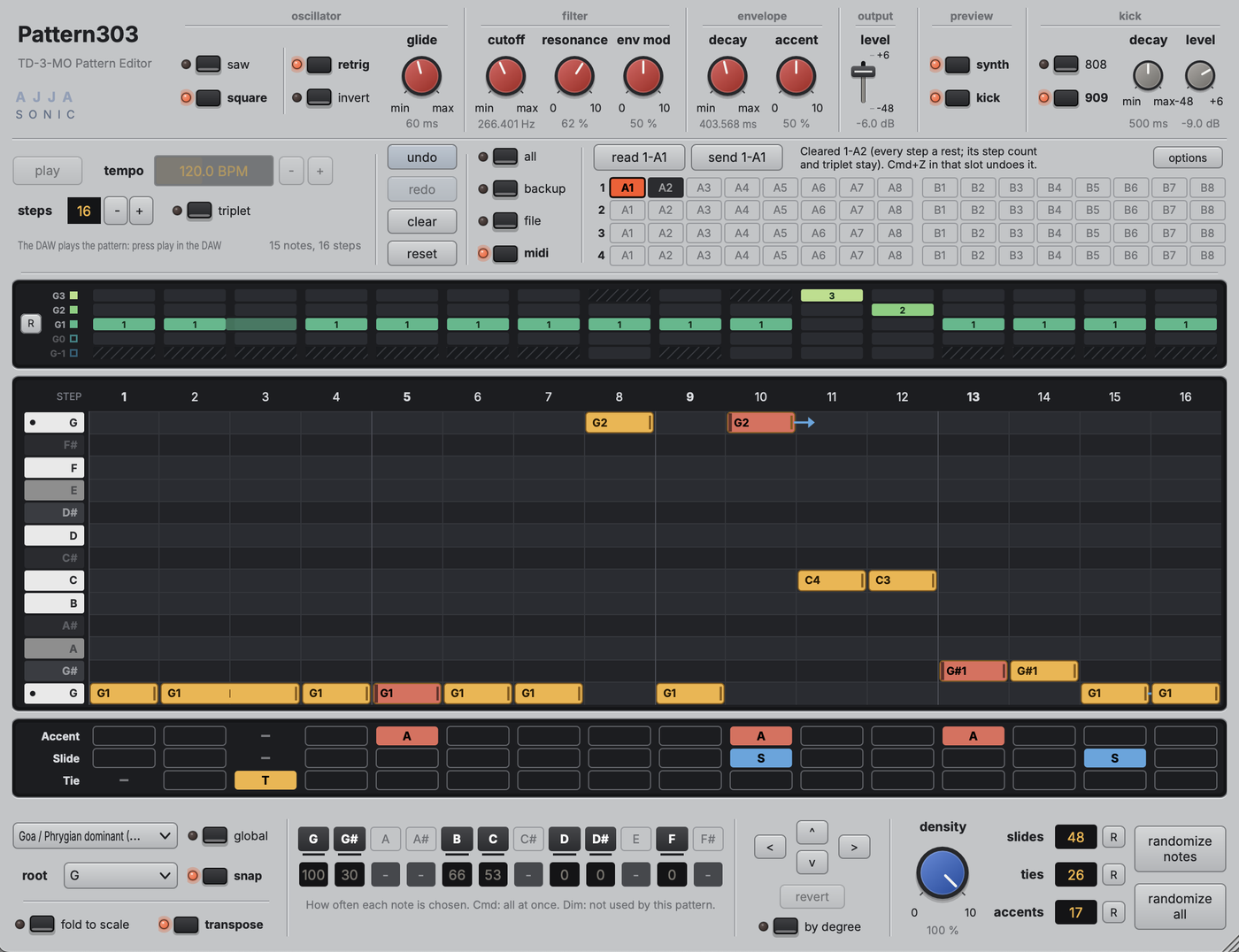The height and width of the screenshot is (952, 1239).
Task: Decrease the step count with the minus button
Action: pos(116,211)
